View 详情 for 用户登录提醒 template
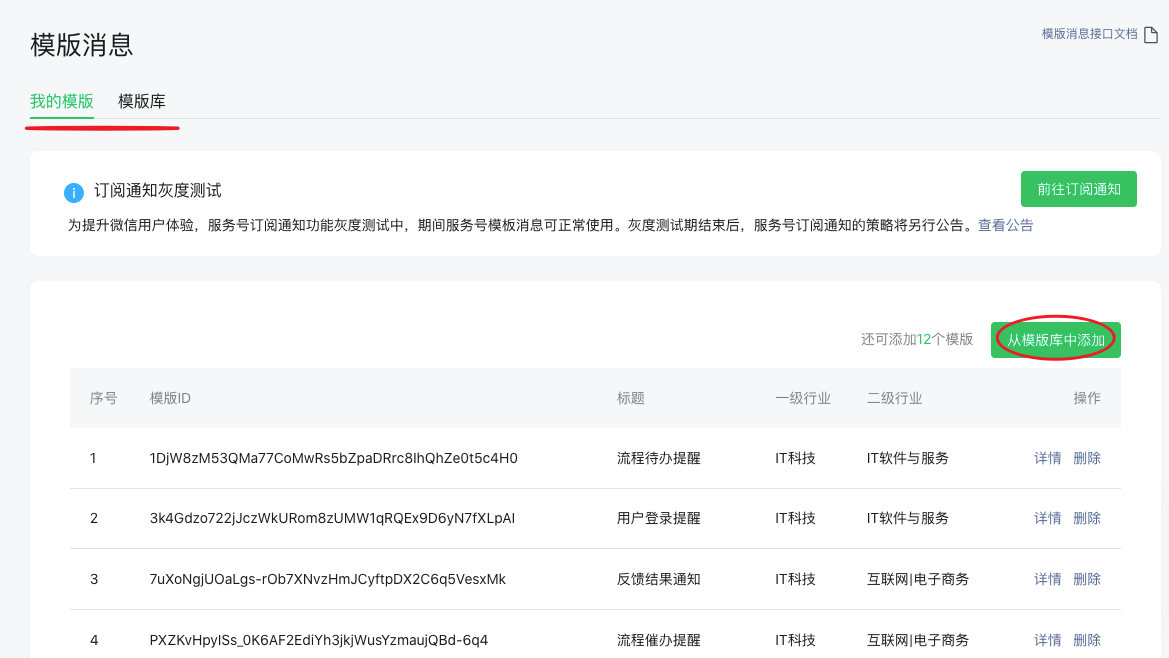The image size is (1169, 658). click(x=1047, y=519)
